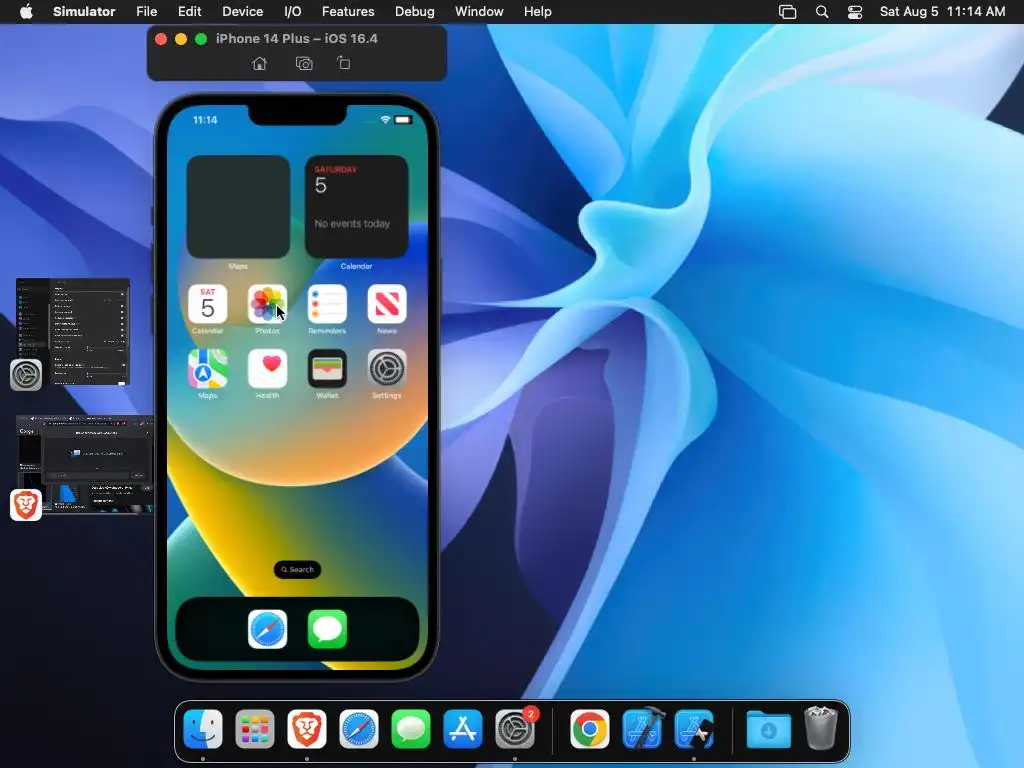Open the I/O menu

(x=293, y=12)
